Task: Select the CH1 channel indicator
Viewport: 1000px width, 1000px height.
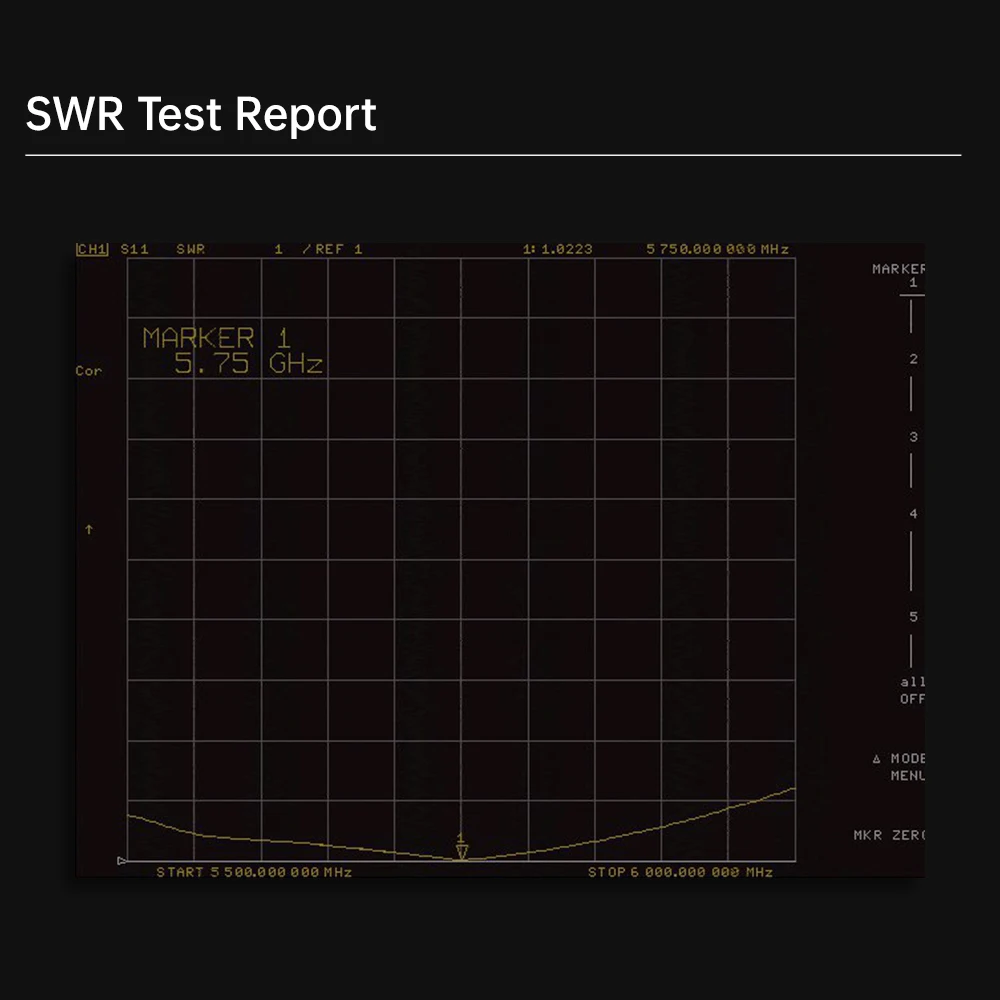Action: 92,249
